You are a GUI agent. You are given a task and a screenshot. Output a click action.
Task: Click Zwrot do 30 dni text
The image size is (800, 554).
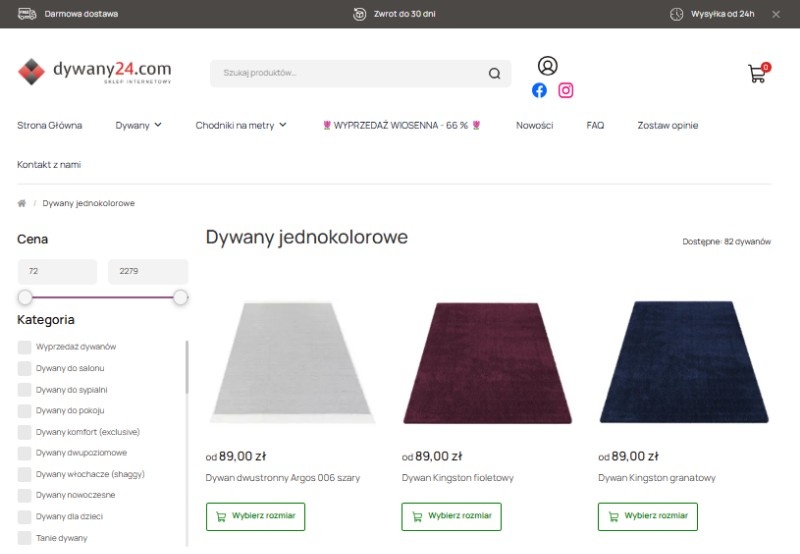(x=405, y=14)
